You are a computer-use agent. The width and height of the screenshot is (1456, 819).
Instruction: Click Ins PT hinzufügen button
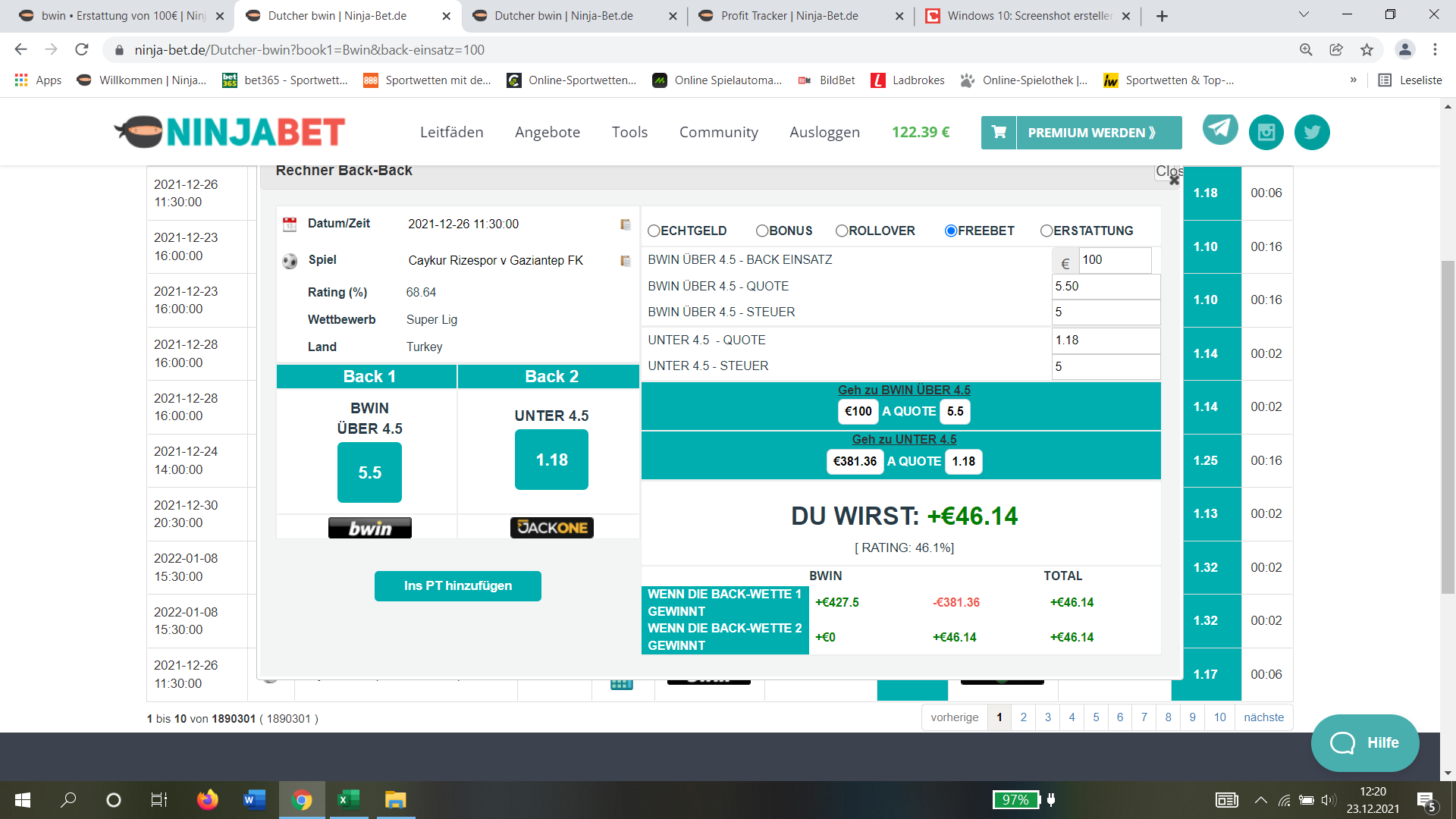(458, 585)
